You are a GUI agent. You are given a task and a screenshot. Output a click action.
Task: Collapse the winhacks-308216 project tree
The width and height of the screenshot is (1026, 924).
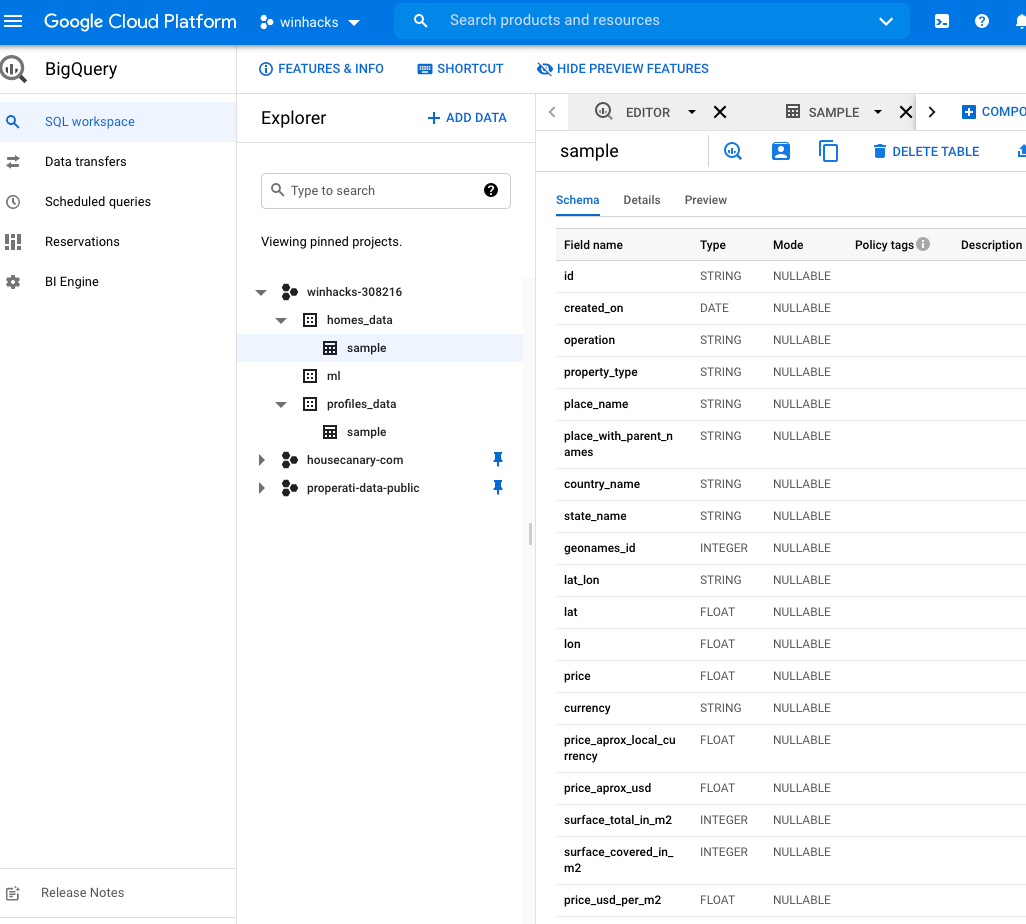261,293
